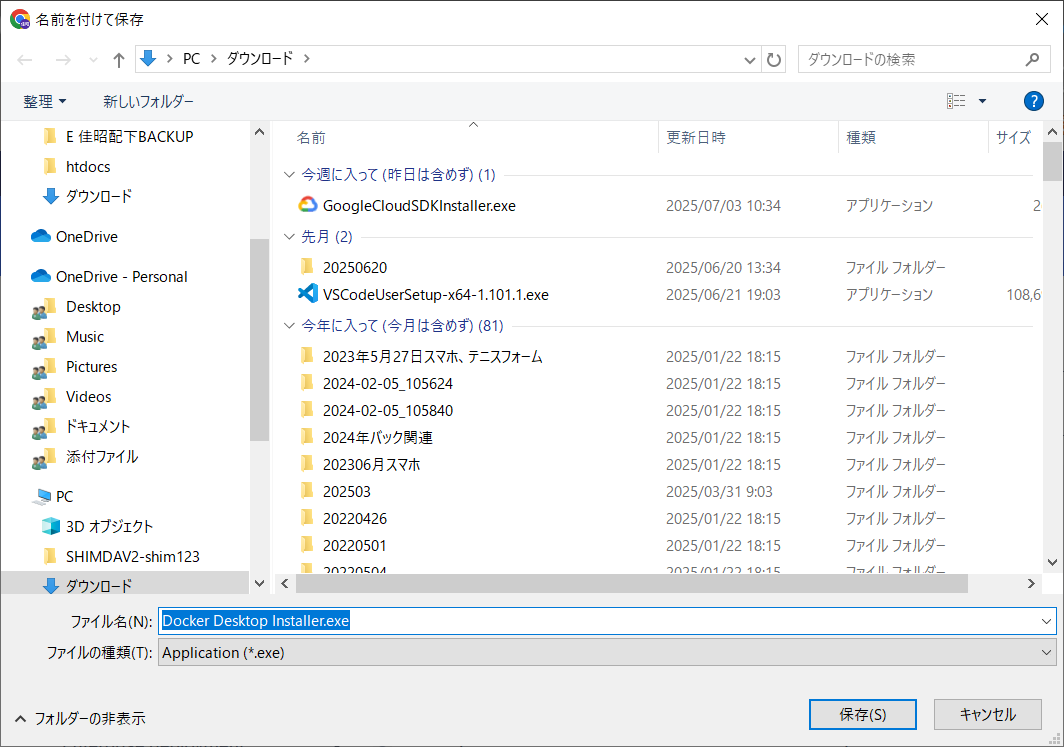Collapse the 先月 group
This screenshot has height=747, width=1064.
(x=289, y=237)
